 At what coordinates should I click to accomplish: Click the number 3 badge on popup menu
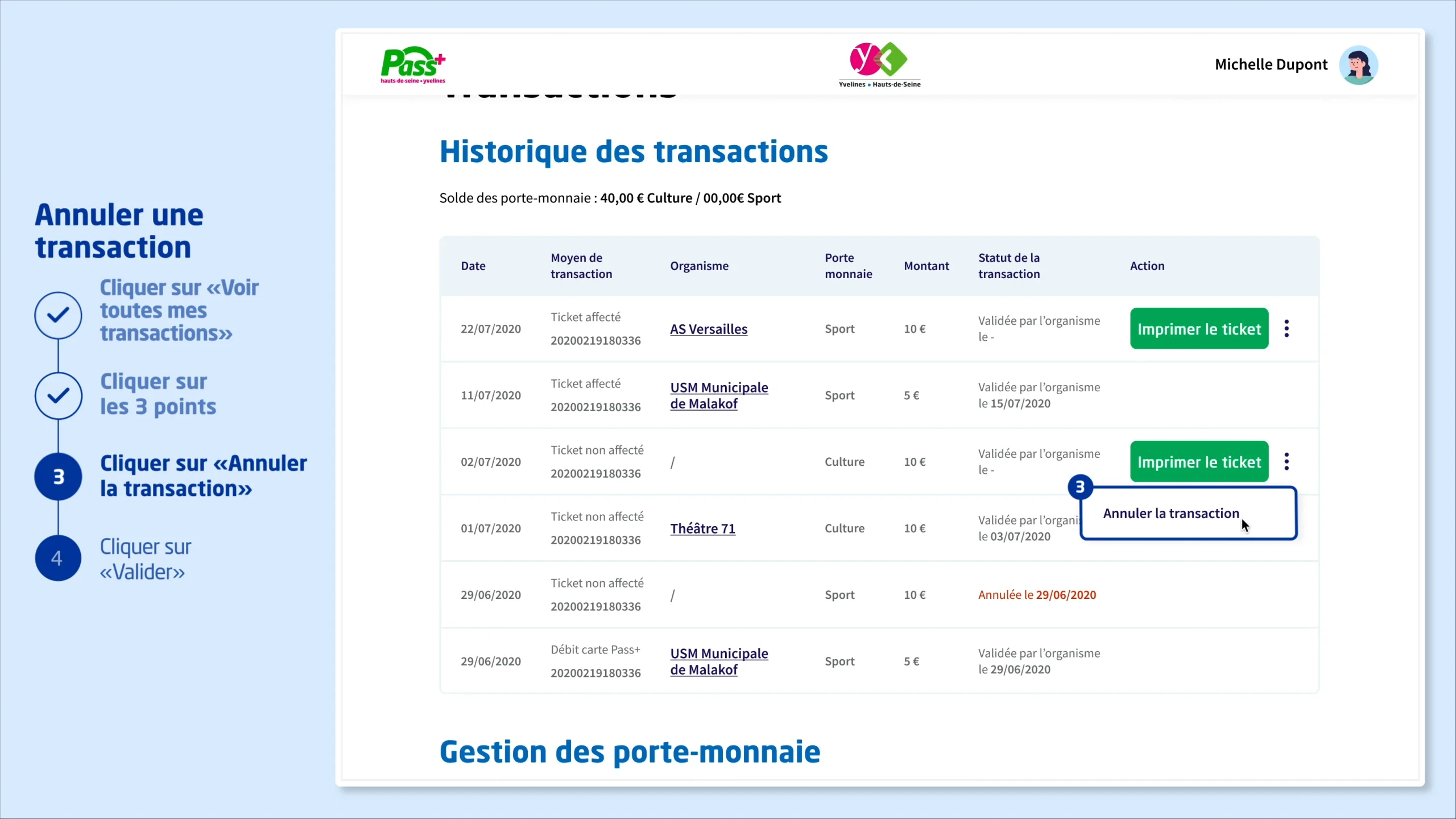pyautogui.click(x=1080, y=487)
